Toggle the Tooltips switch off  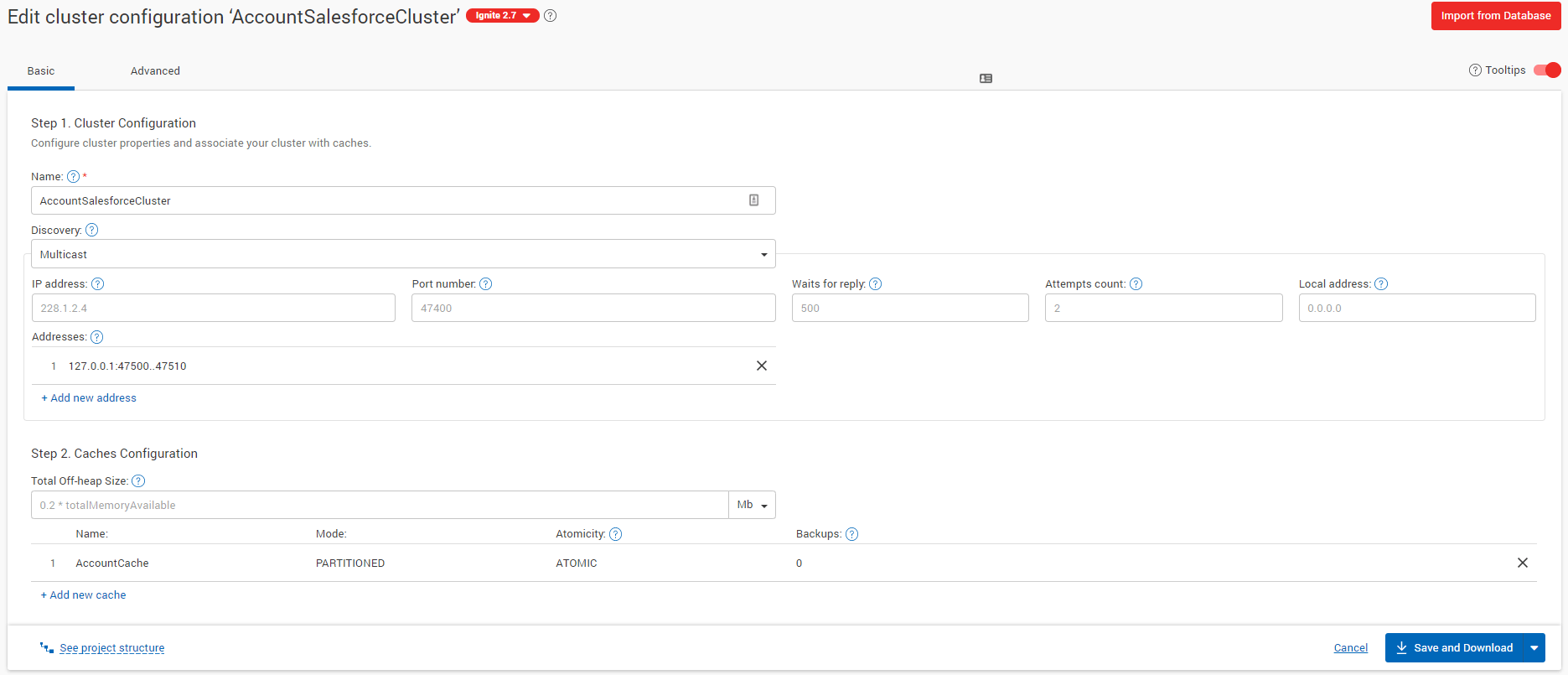click(x=1546, y=70)
